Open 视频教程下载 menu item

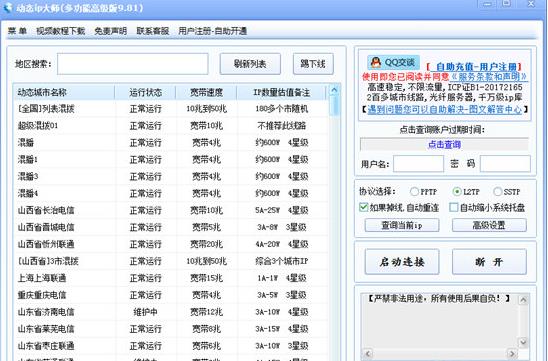(60, 31)
